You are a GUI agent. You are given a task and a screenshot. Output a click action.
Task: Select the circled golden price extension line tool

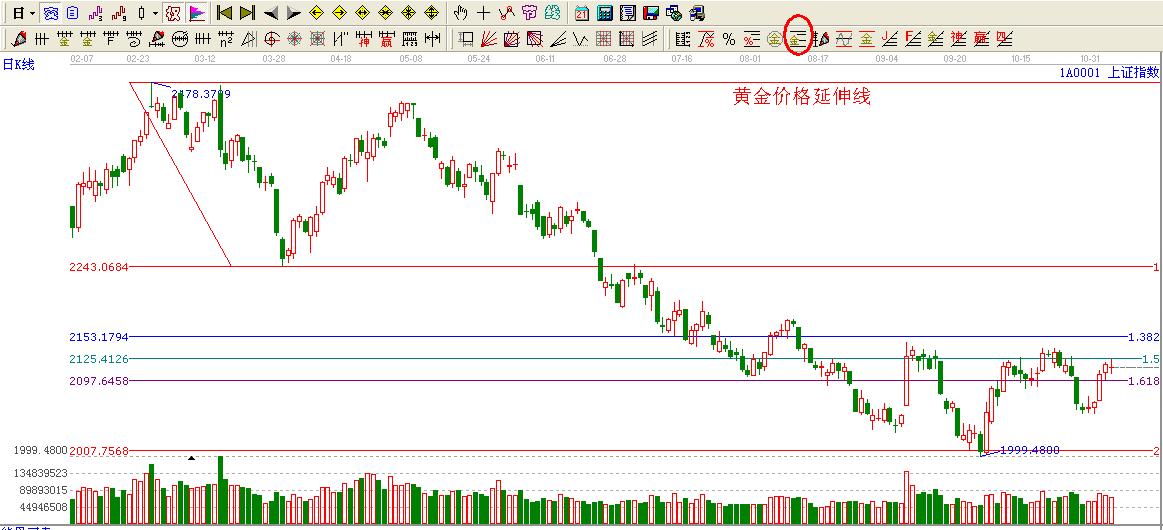797,39
